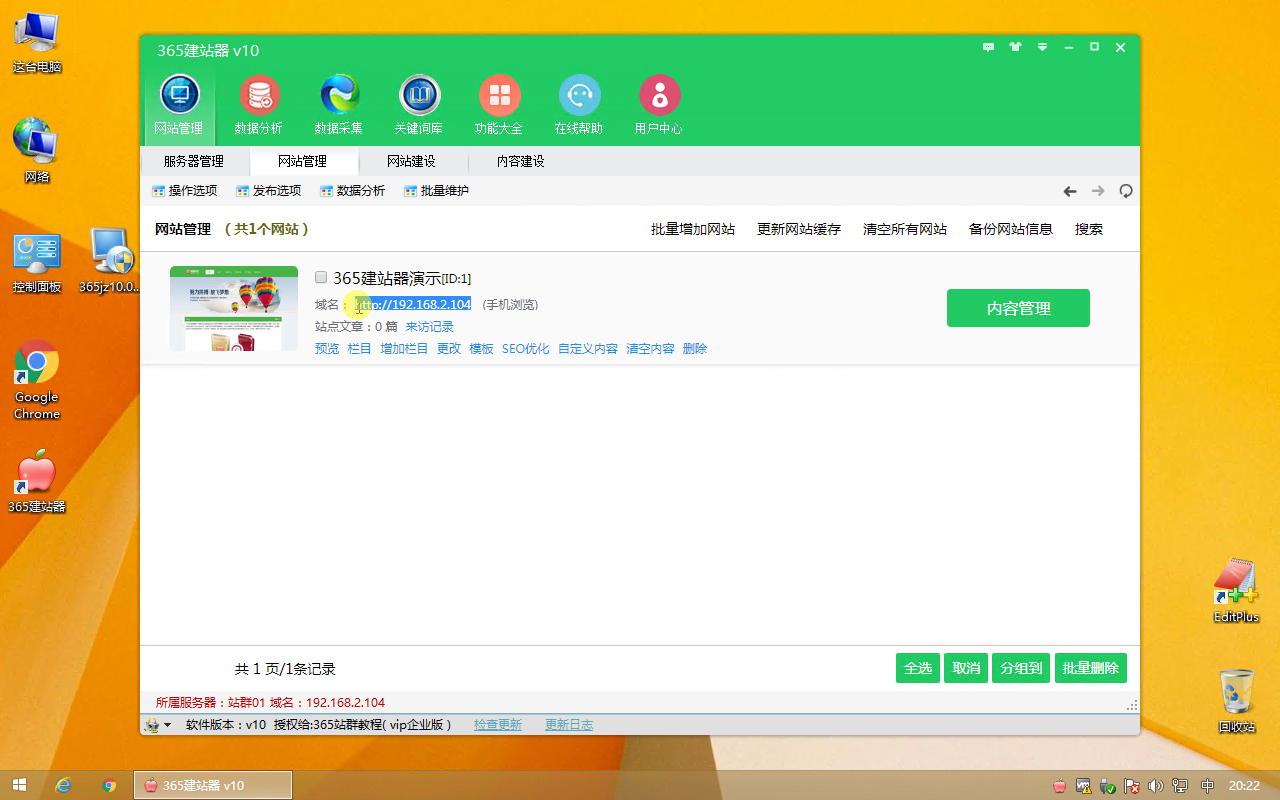Click the 所属服务器 站群01 status text
This screenshot has height=800, width=1280.
(210, 702)
